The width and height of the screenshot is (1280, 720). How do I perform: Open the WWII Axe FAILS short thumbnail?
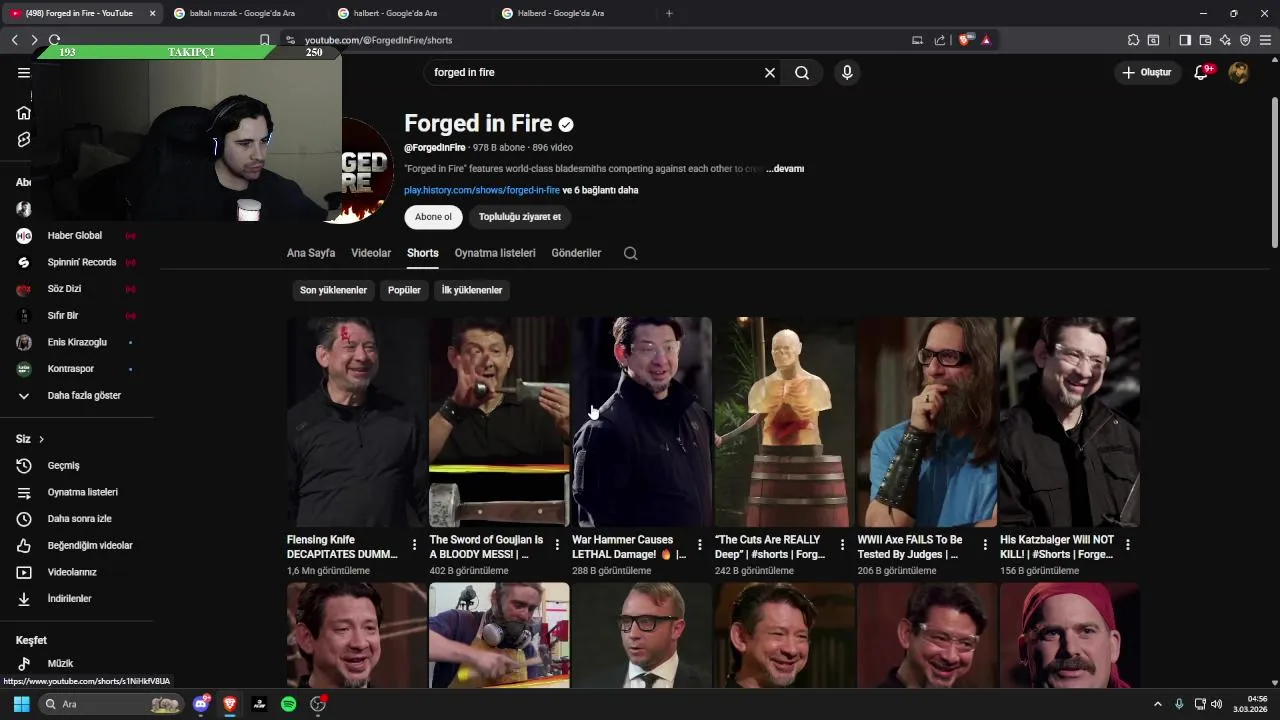tap(927, 422)
